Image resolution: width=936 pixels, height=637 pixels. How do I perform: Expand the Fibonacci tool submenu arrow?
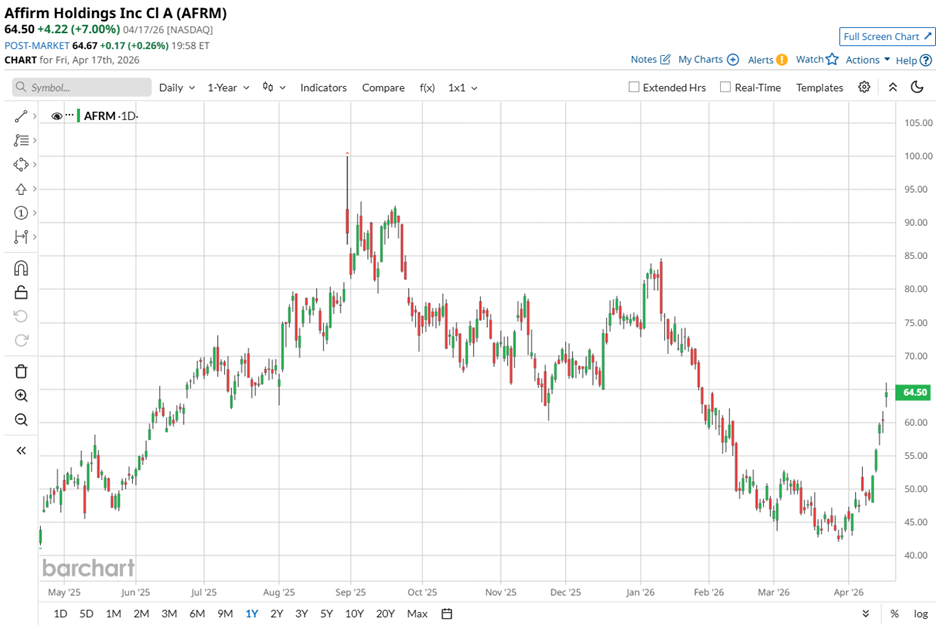pyautogui.click(x=35, y=140)
